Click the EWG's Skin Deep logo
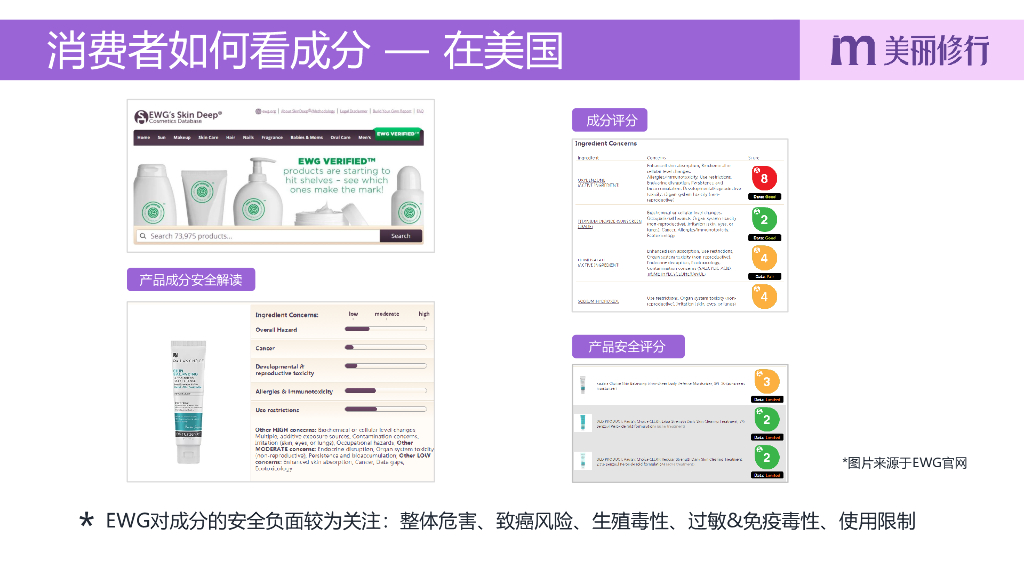The image size is (1024, 576). click(178, 116)
